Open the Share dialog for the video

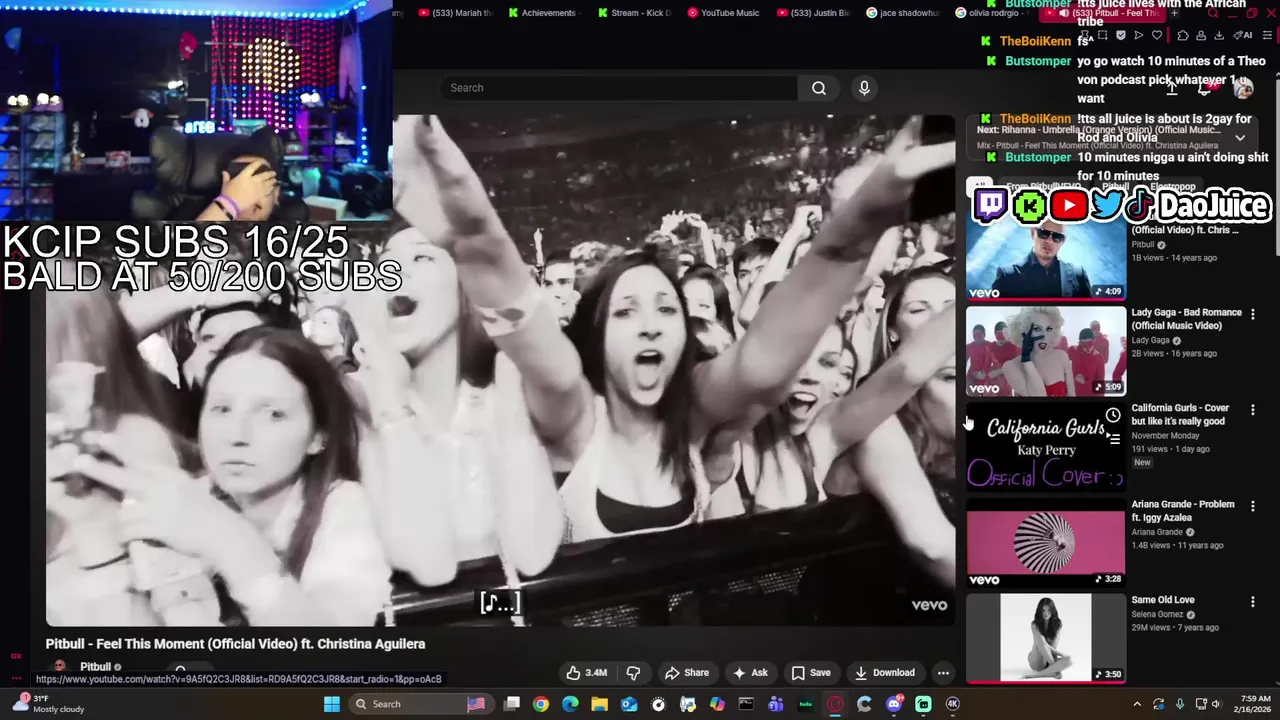click(687, 673)
